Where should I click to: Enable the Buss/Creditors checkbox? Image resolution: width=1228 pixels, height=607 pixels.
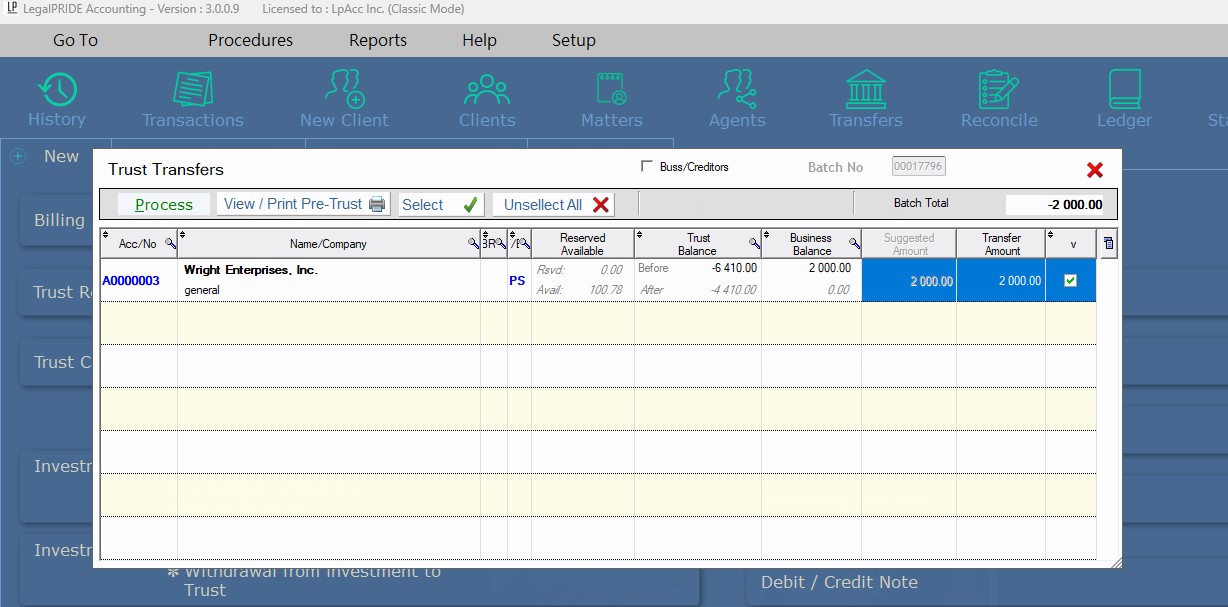pyautogui.click(x=646, y=167)
